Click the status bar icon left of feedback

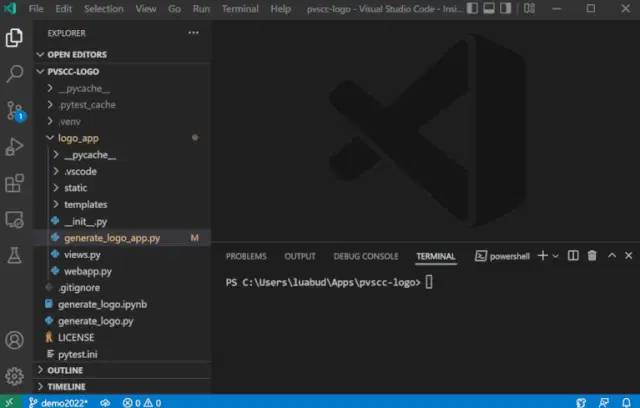coord(581,403)
